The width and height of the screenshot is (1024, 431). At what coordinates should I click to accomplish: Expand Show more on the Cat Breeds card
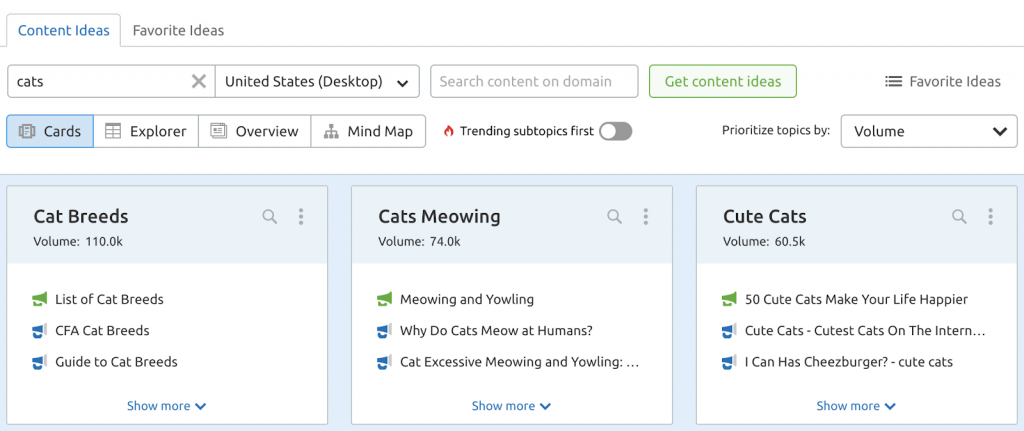tap(166, 406)
